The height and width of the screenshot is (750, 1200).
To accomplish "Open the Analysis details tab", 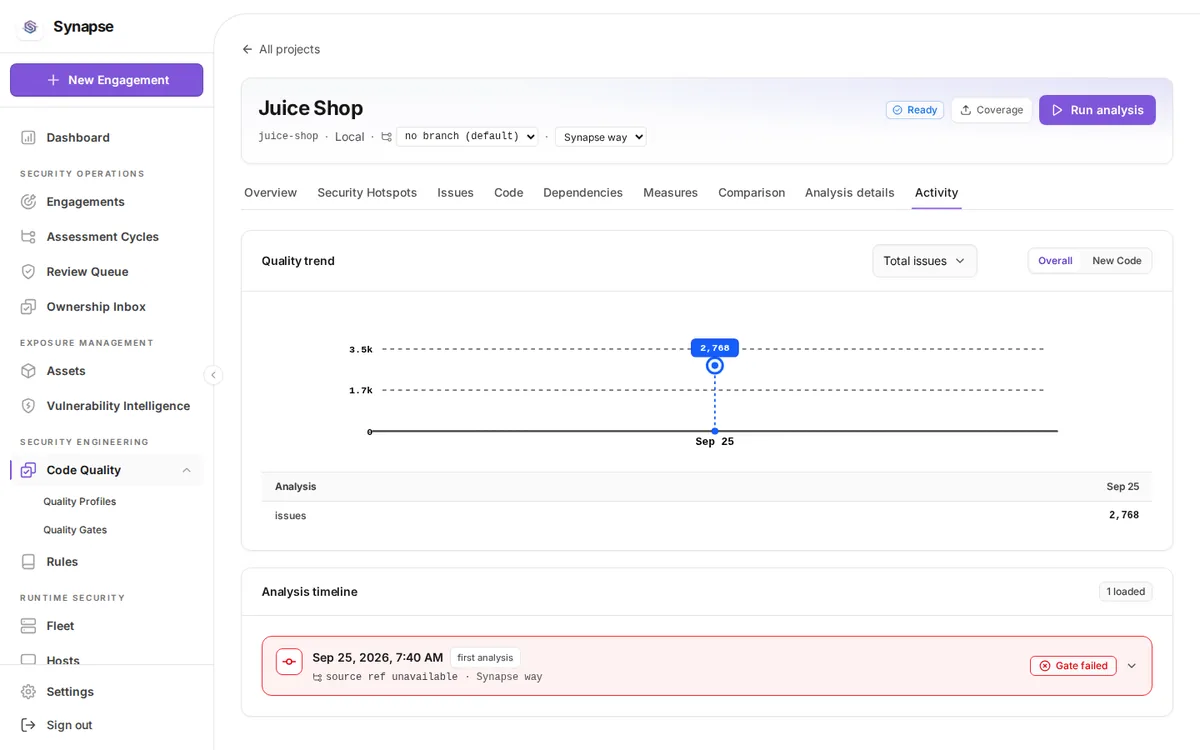I will pyautogui.click(x=849, y=192).
